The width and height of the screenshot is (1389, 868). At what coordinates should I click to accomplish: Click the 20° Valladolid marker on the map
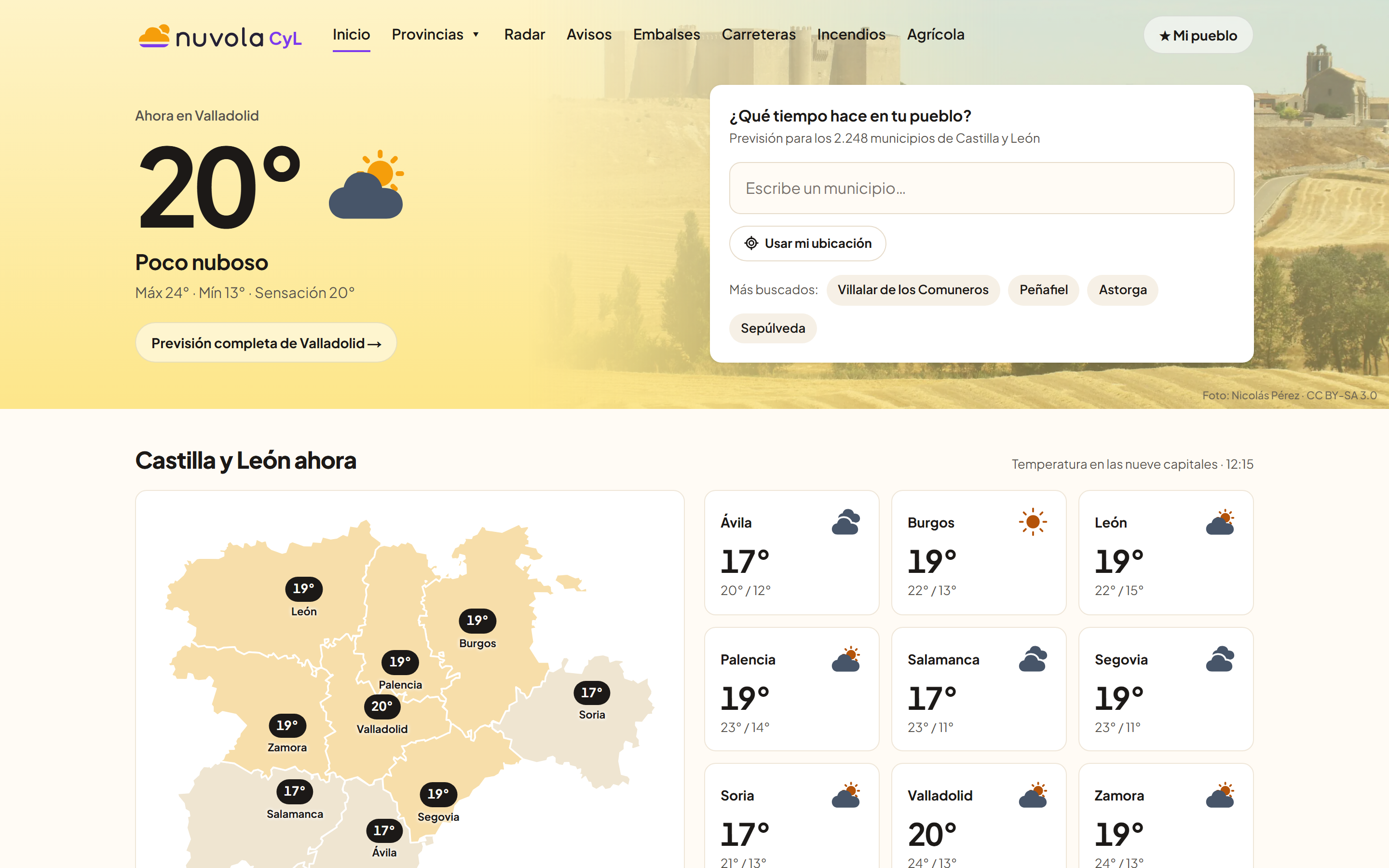381,706
